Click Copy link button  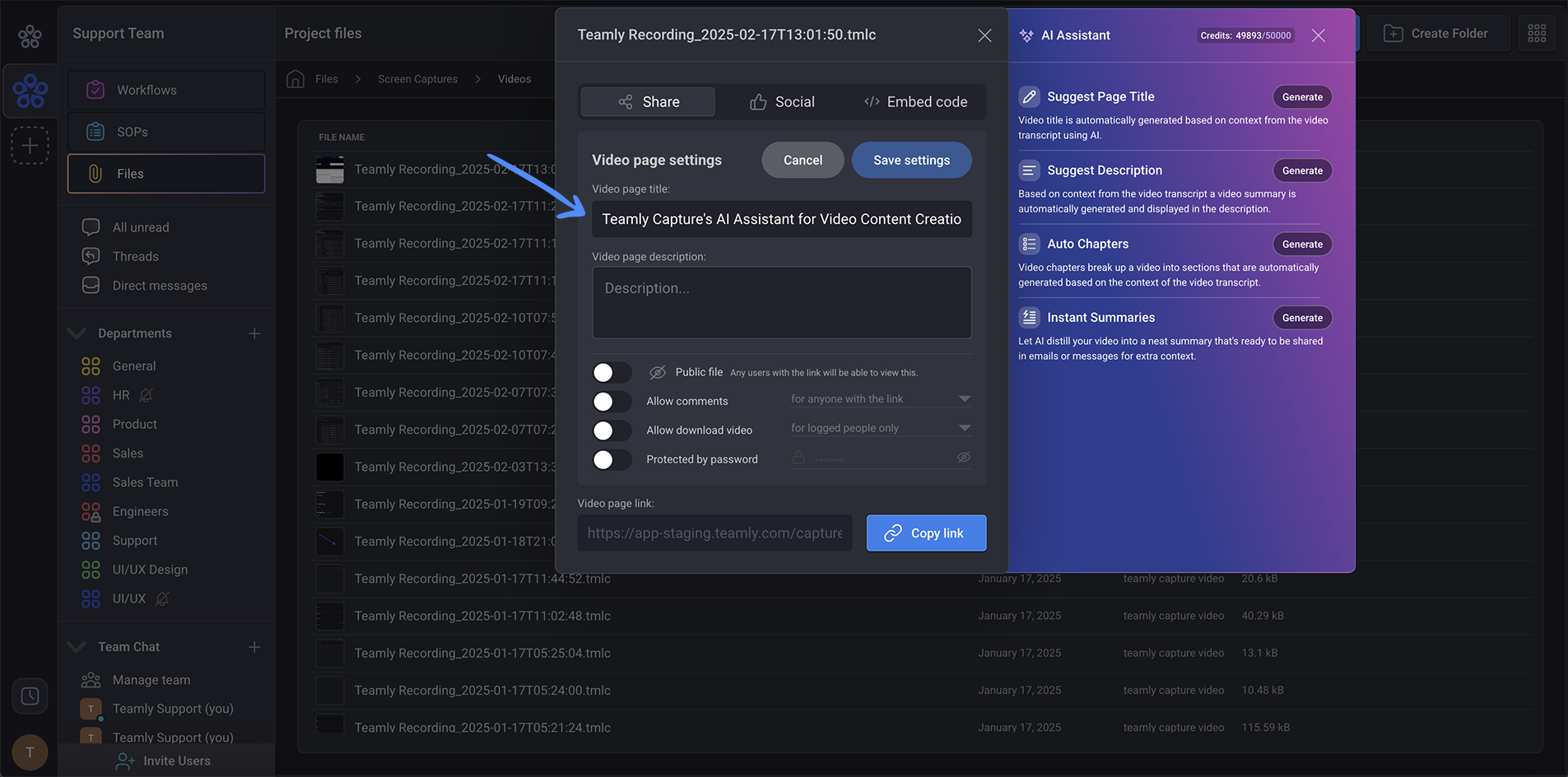(x=926, y=533)
